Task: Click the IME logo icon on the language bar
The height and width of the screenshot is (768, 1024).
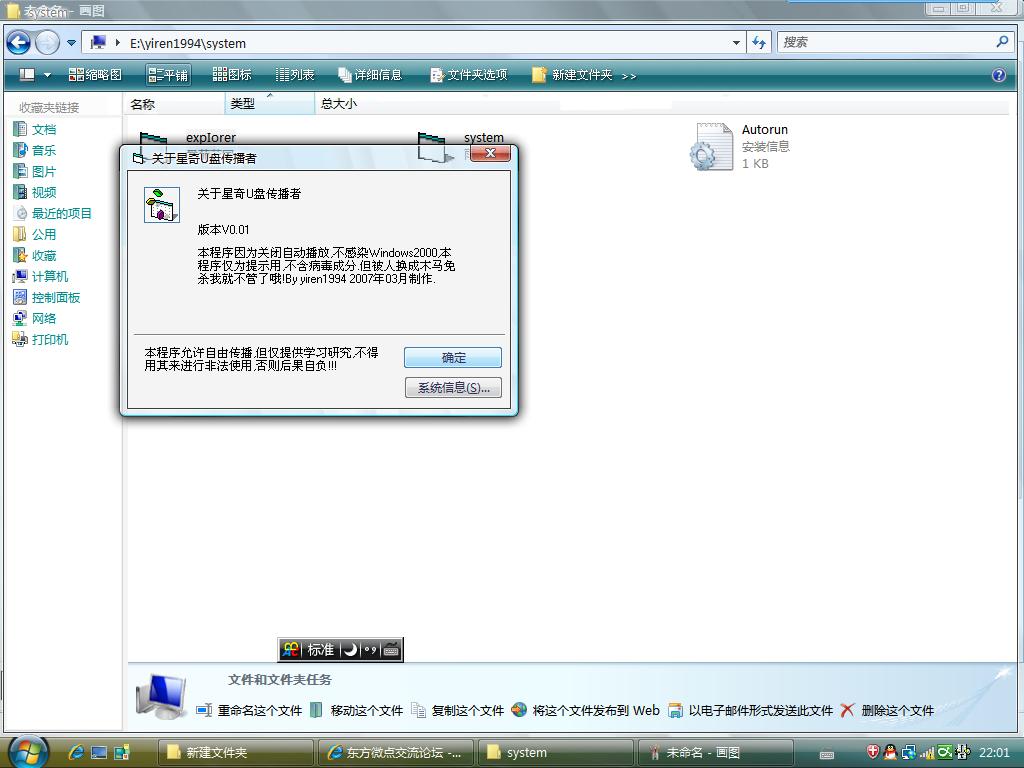Action: tap(291, 650)
